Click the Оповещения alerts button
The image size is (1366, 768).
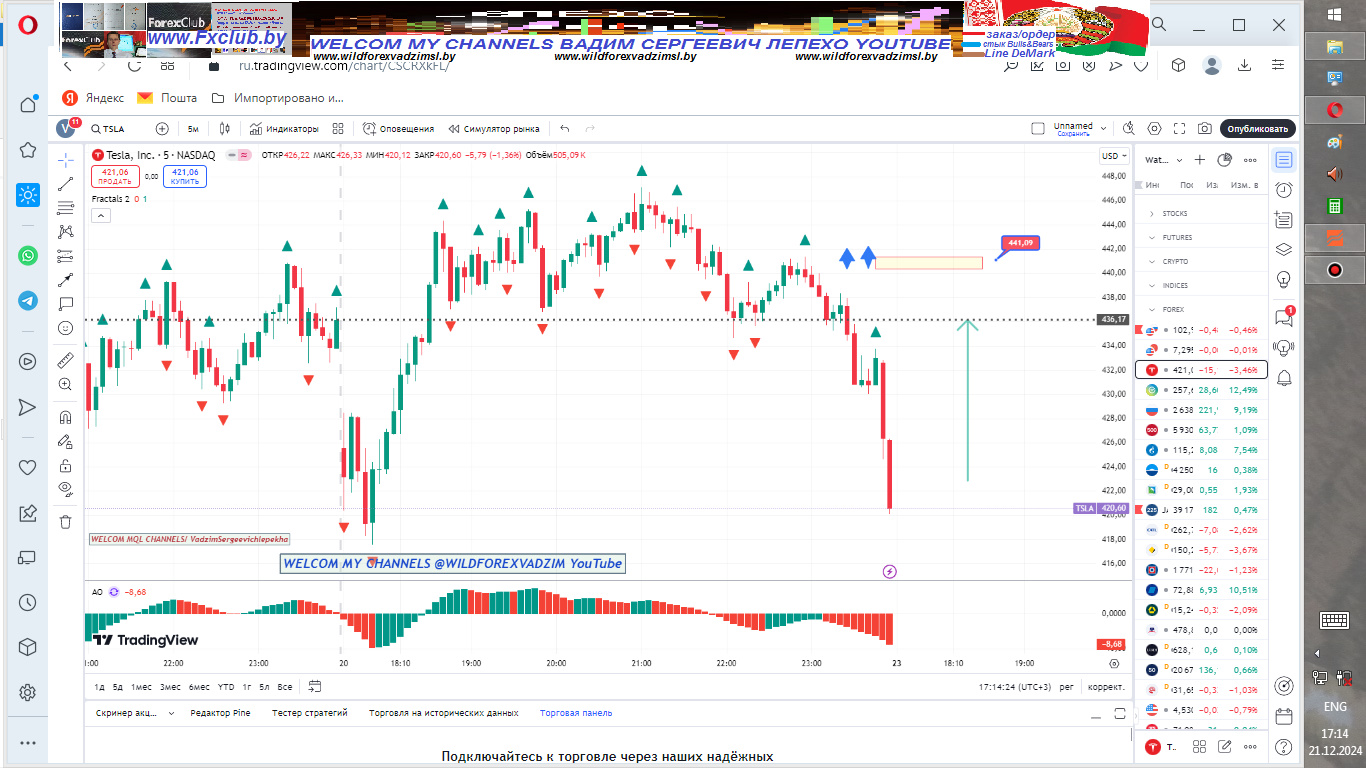398,129
